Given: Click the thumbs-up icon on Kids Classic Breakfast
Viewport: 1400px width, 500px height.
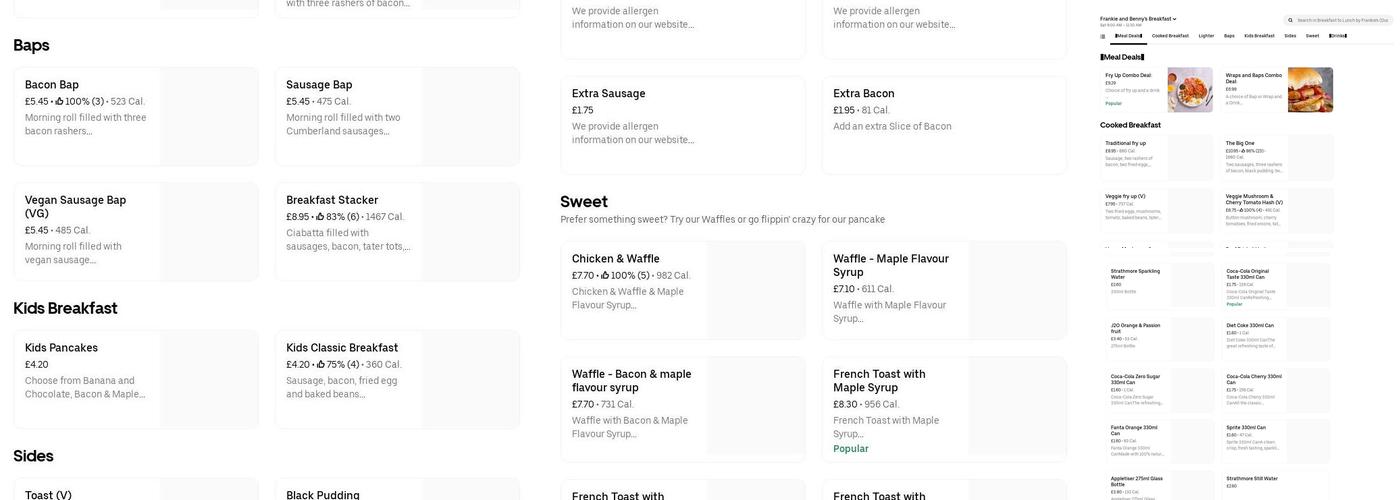Looking at the screenshot, I should click(x=320, y=365).
